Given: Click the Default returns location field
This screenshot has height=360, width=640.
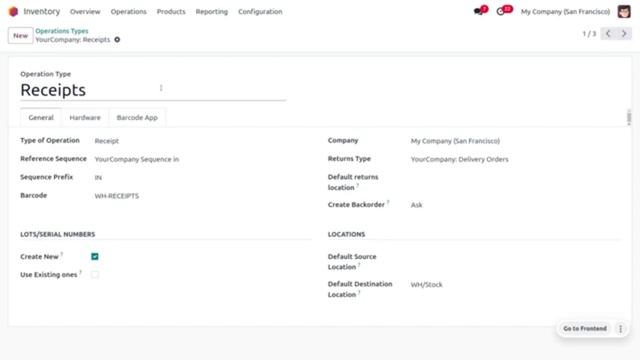Looking at the screenshot, I should [x=514, y=178].
